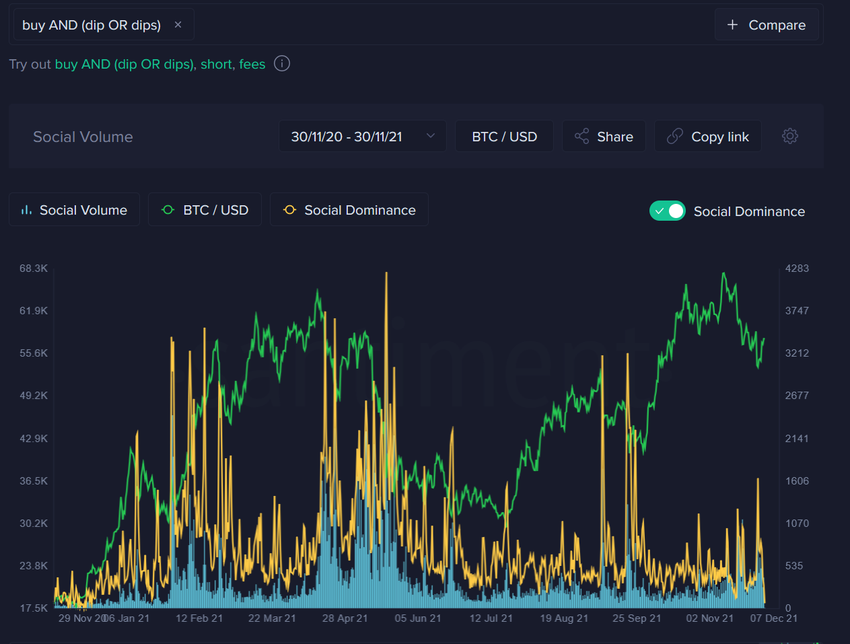850x644 pixels.
Task: Click the 'fees' suggested trend link
Action: 252,64
